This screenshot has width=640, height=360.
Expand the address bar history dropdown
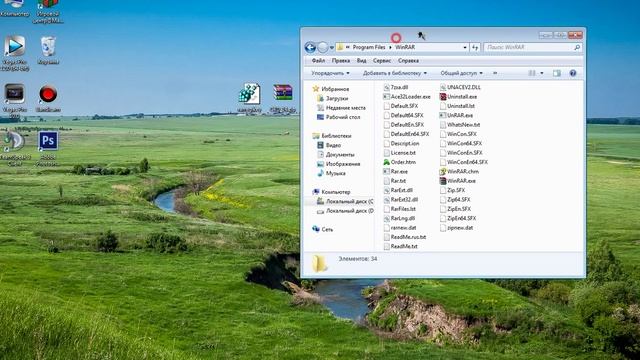coord(465,47)
